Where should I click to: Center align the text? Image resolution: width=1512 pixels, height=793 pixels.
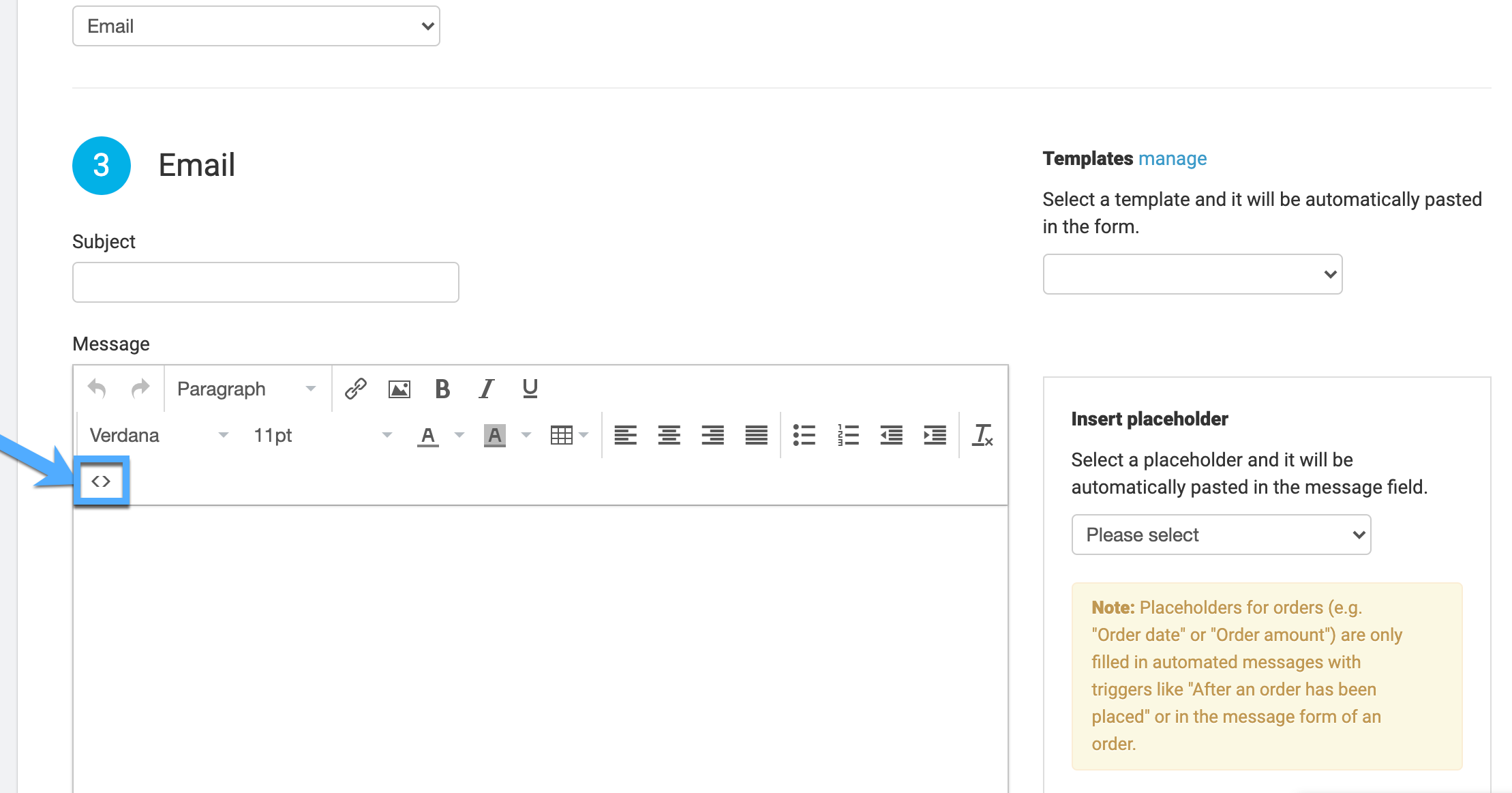[x=669, y=435]
